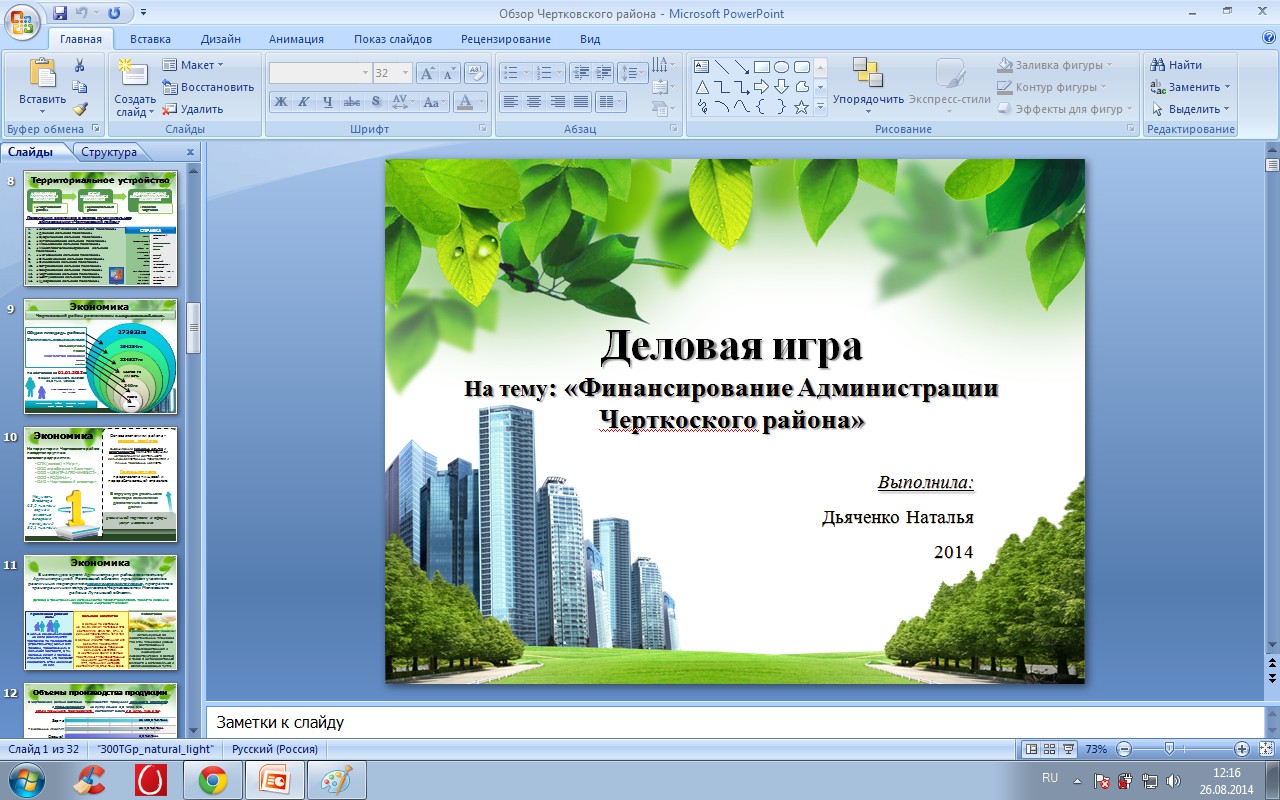Toggle bold formatting (Ж)

pos(281,102)
